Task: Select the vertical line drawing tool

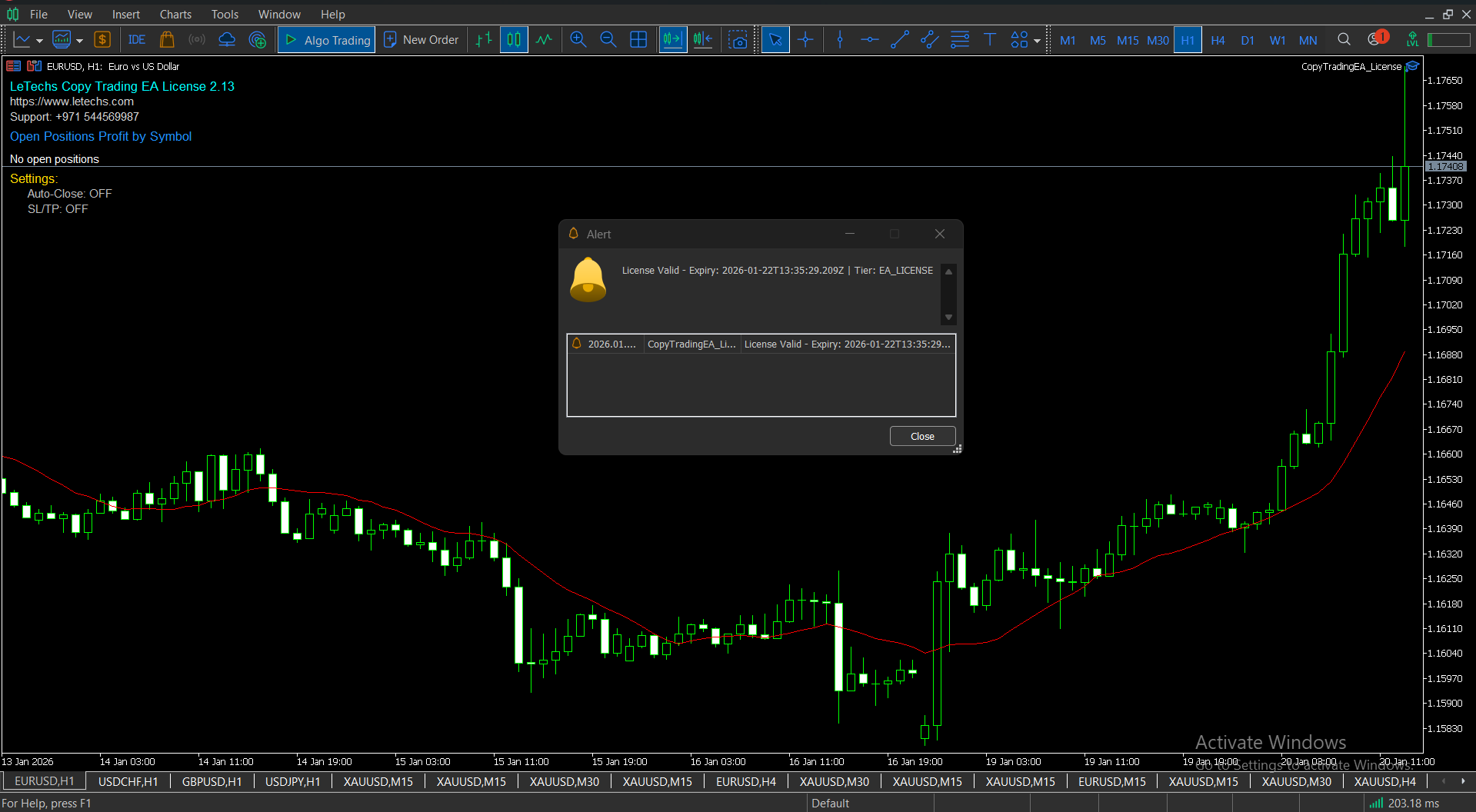Action: (840, 40)
